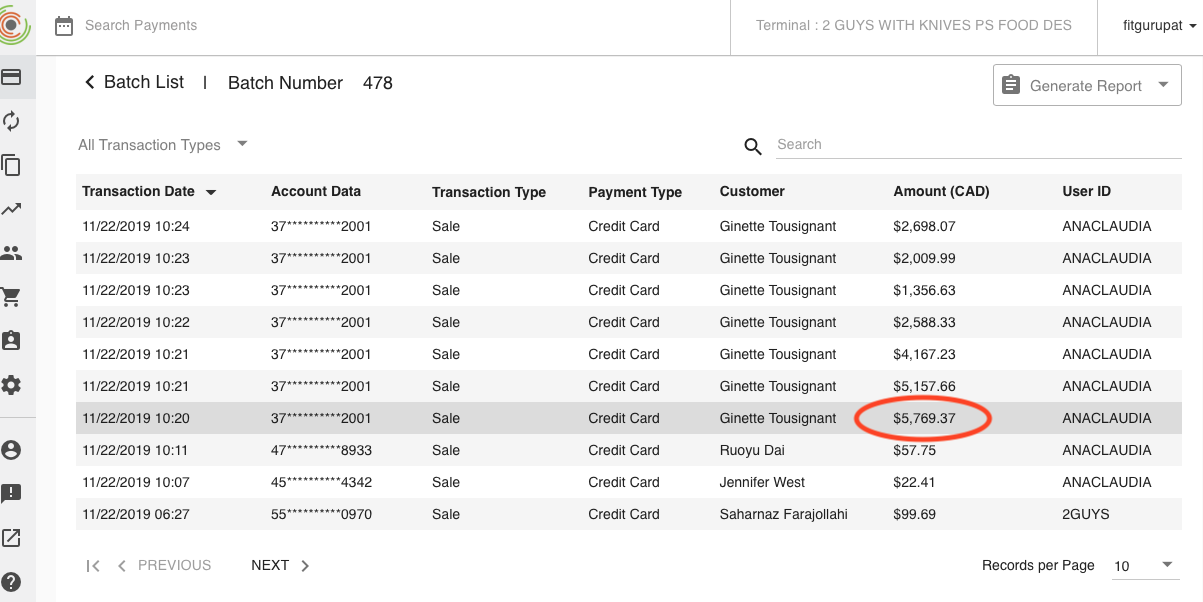Open the batches stacked pages sidebar icon

pyautogui.click(x=12, y=165)
